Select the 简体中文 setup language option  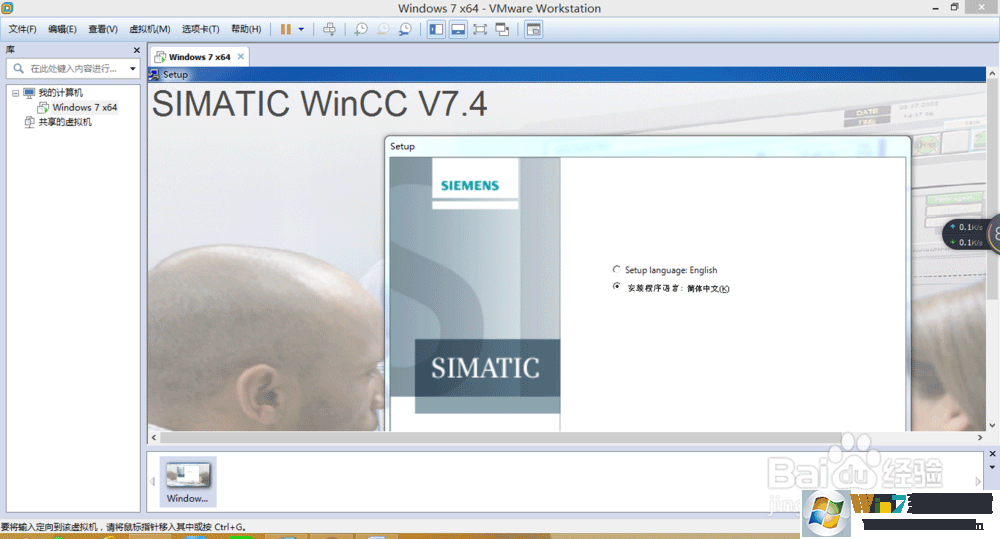[616, 288]
